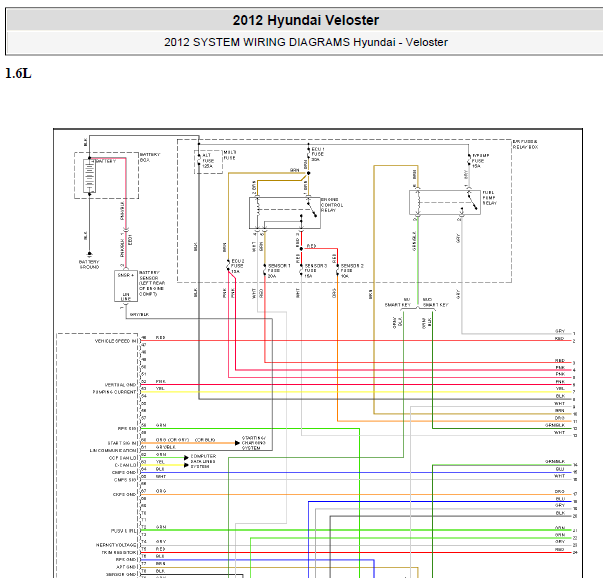Click the 'START SIG IN' pin label
Image resolution: width=603 pixels, height=578 pixels.
(x=122, y=443)
